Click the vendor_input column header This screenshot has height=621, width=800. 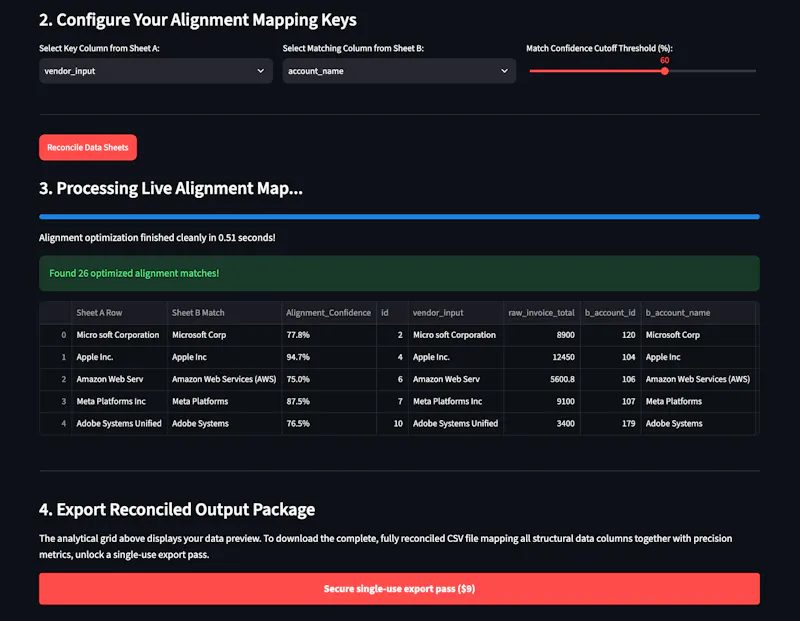(x=455, y=313)
